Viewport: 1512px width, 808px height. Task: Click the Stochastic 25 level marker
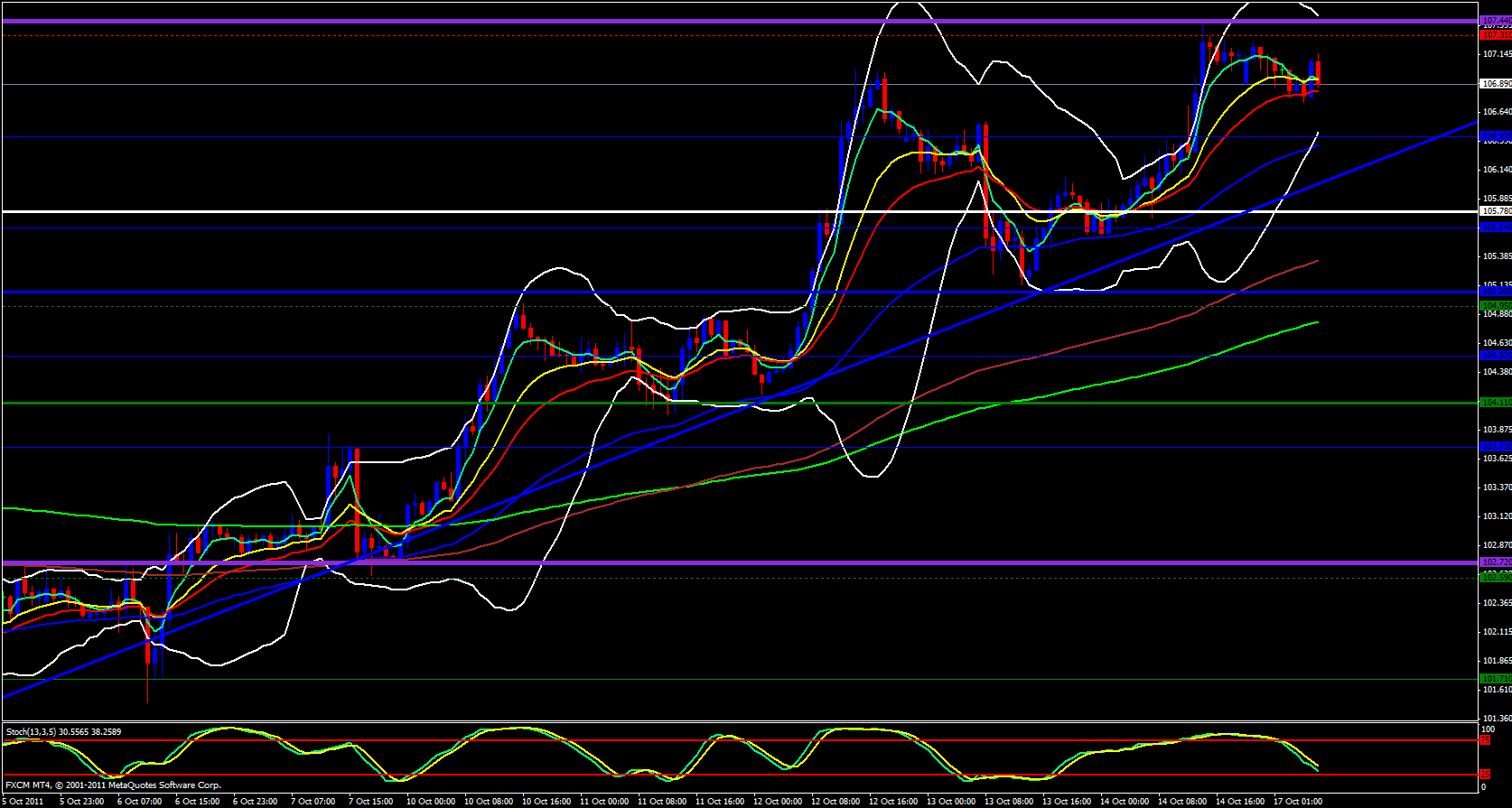[x=1484, y=775]
